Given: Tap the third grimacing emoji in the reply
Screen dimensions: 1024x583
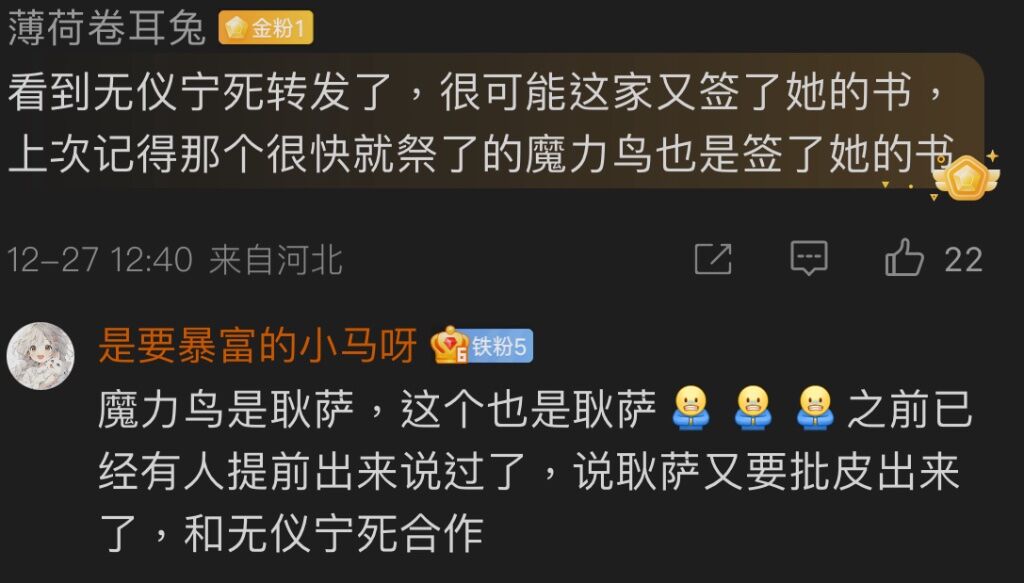Looking at the screenshot, I should (816, 408).
